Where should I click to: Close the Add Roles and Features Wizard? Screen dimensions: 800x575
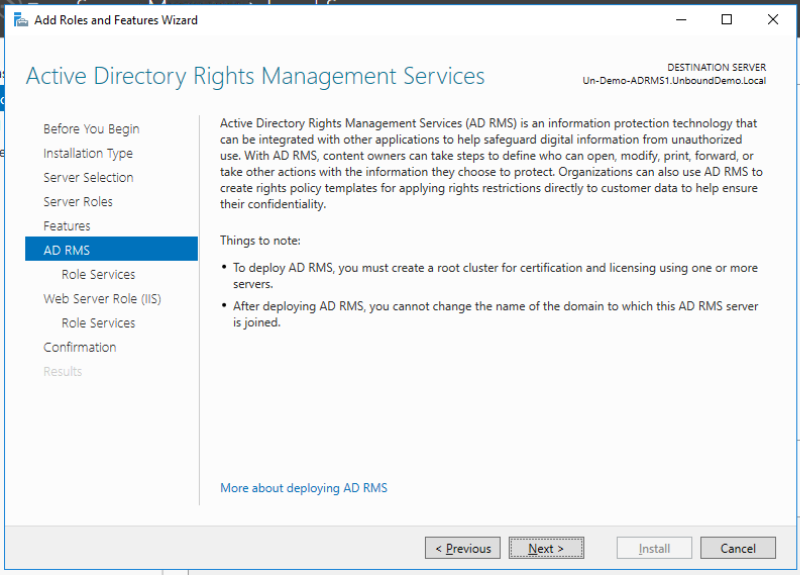772,20
